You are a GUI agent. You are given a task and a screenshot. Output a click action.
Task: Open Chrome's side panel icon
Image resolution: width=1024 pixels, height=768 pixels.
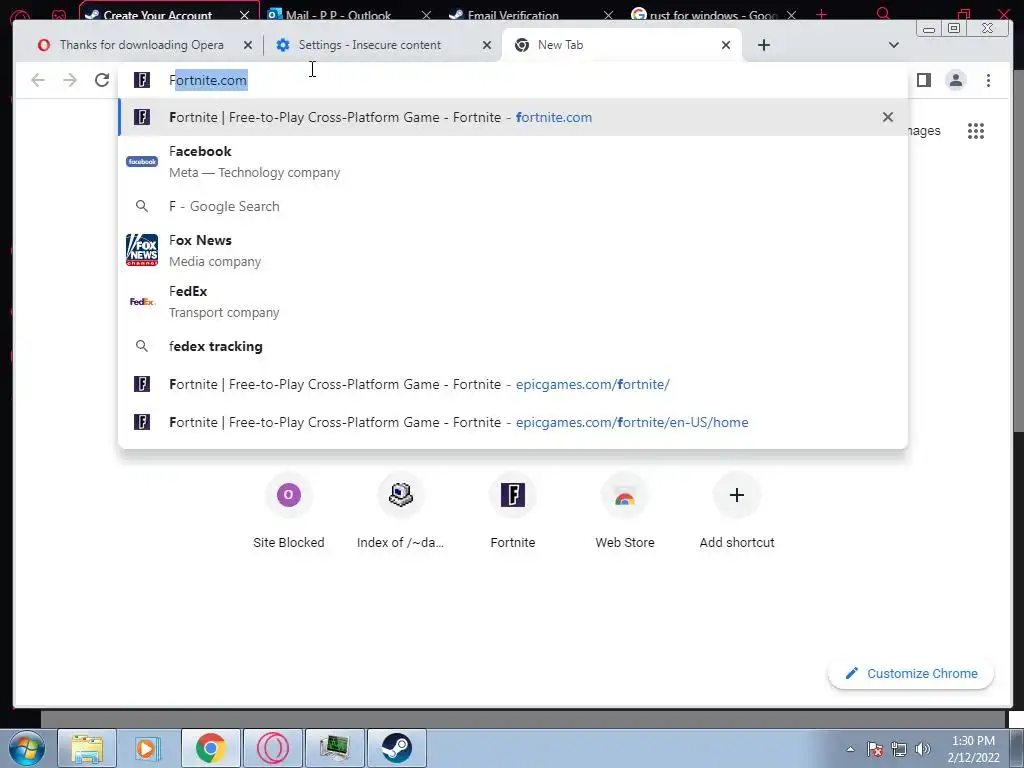923,80
